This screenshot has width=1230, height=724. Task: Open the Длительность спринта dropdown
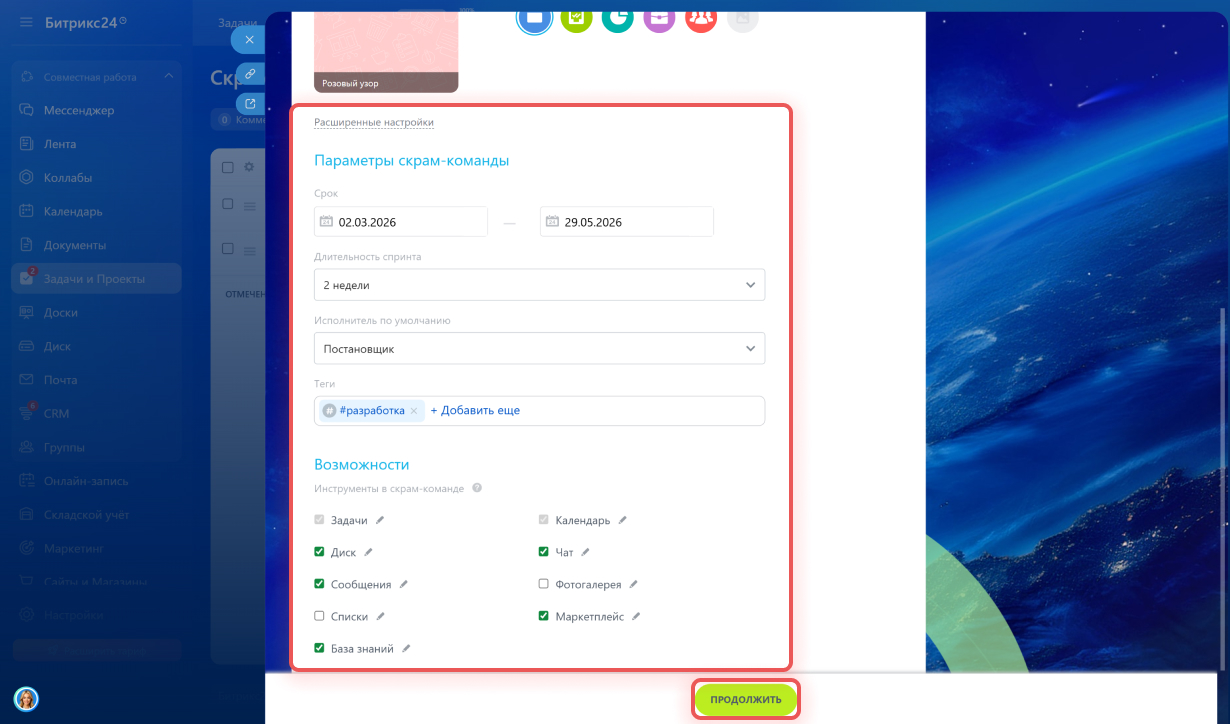point(539,285)
